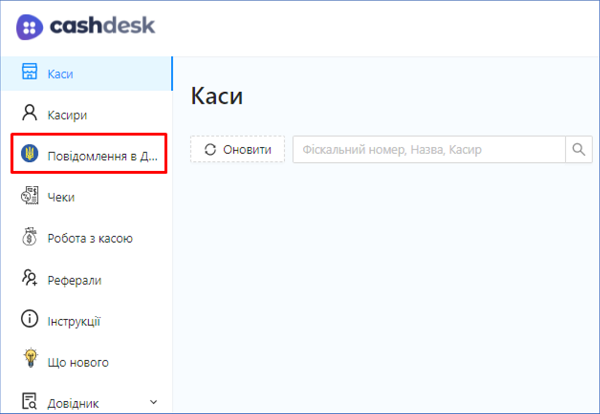600x414 pixels.
Task: Click the receipt icon beside Чеки
Action: 30,197
